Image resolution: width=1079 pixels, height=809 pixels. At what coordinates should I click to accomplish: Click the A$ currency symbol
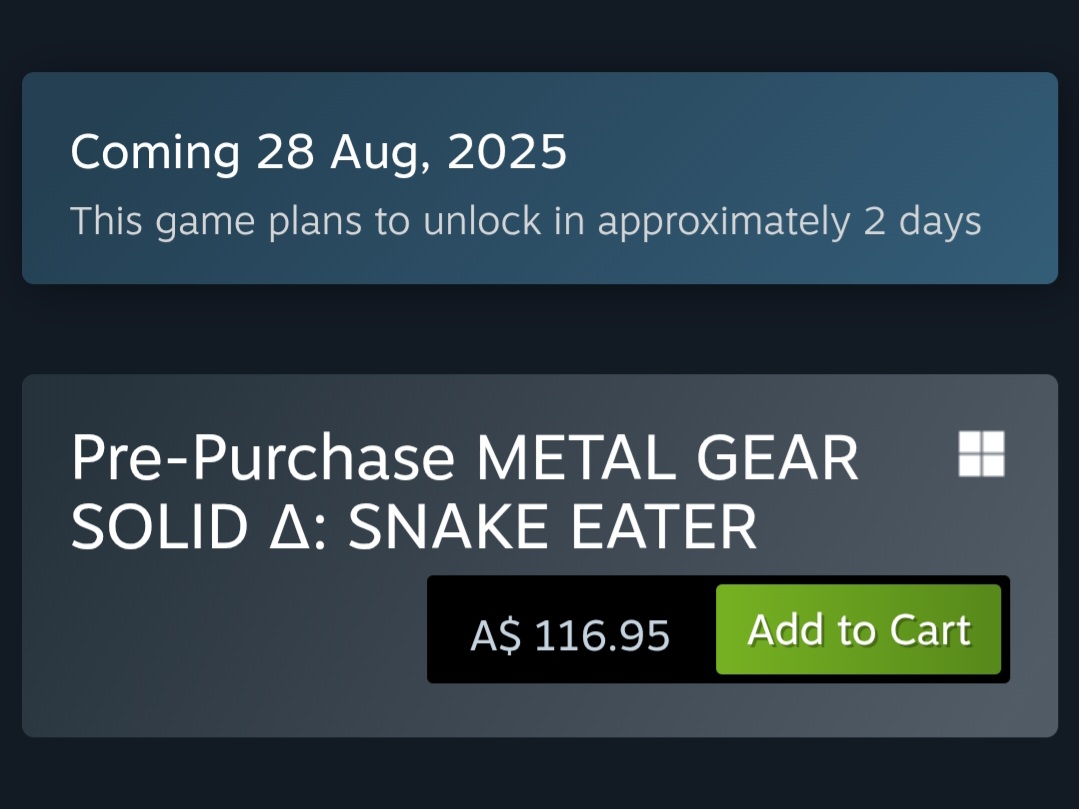(x=496, y=635)
